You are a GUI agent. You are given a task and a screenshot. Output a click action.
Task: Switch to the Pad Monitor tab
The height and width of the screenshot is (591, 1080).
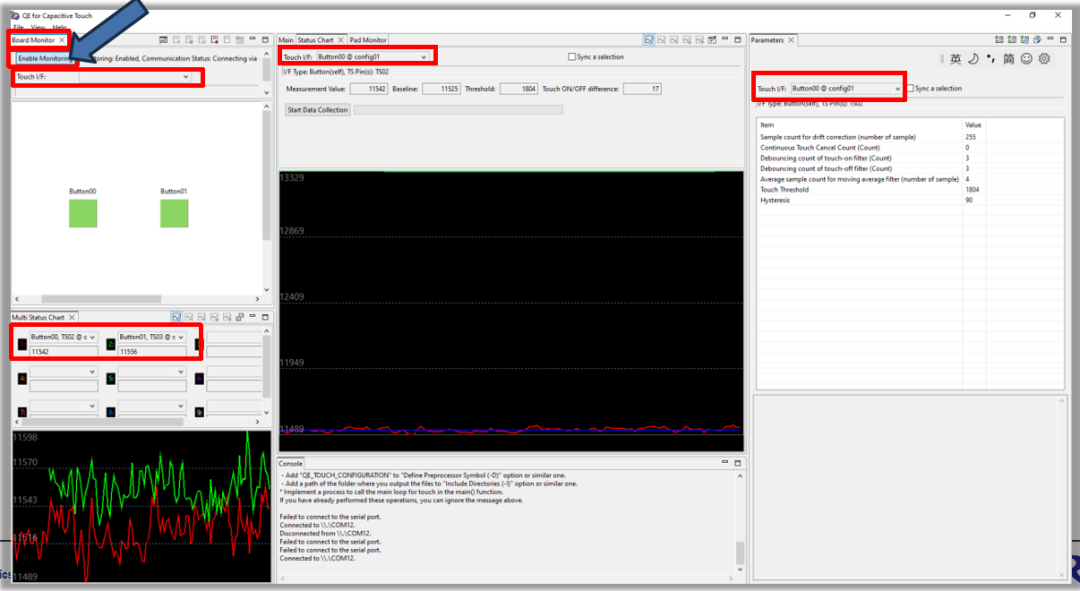[x=368, y=40]
